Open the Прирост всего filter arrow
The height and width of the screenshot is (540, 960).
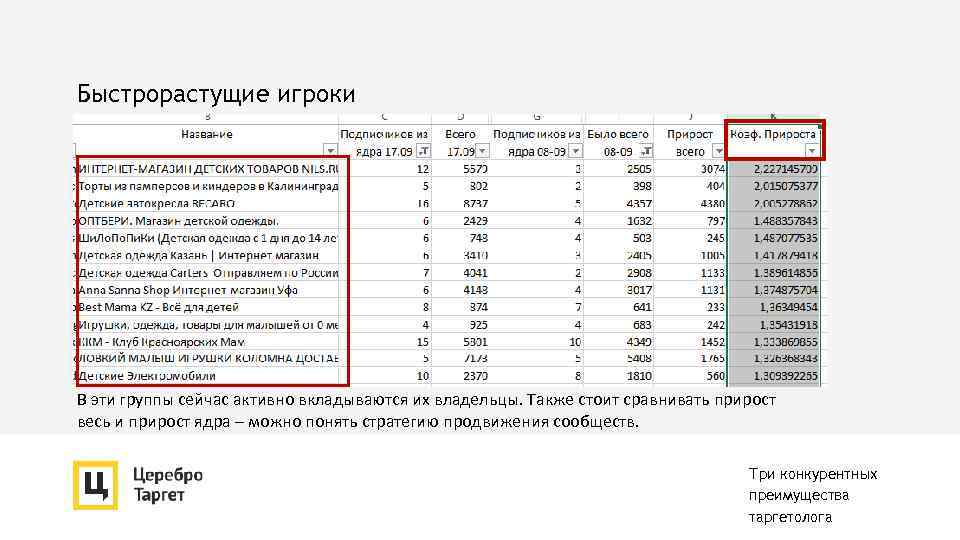718,151
